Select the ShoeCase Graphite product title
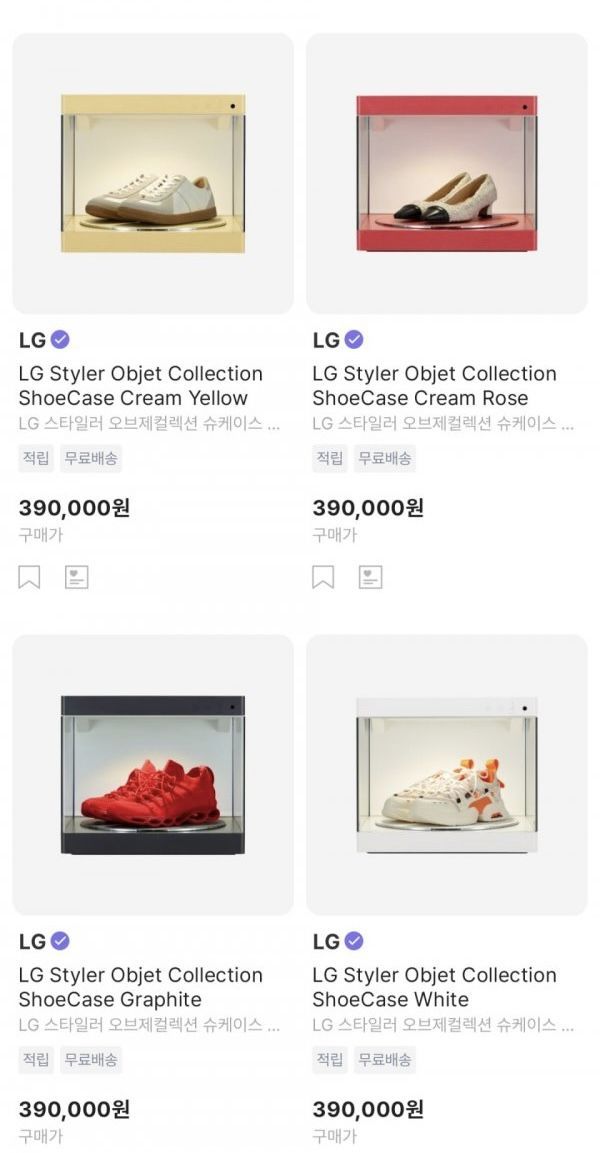Viewport: 600px width, 1153px height. point(141,987)
